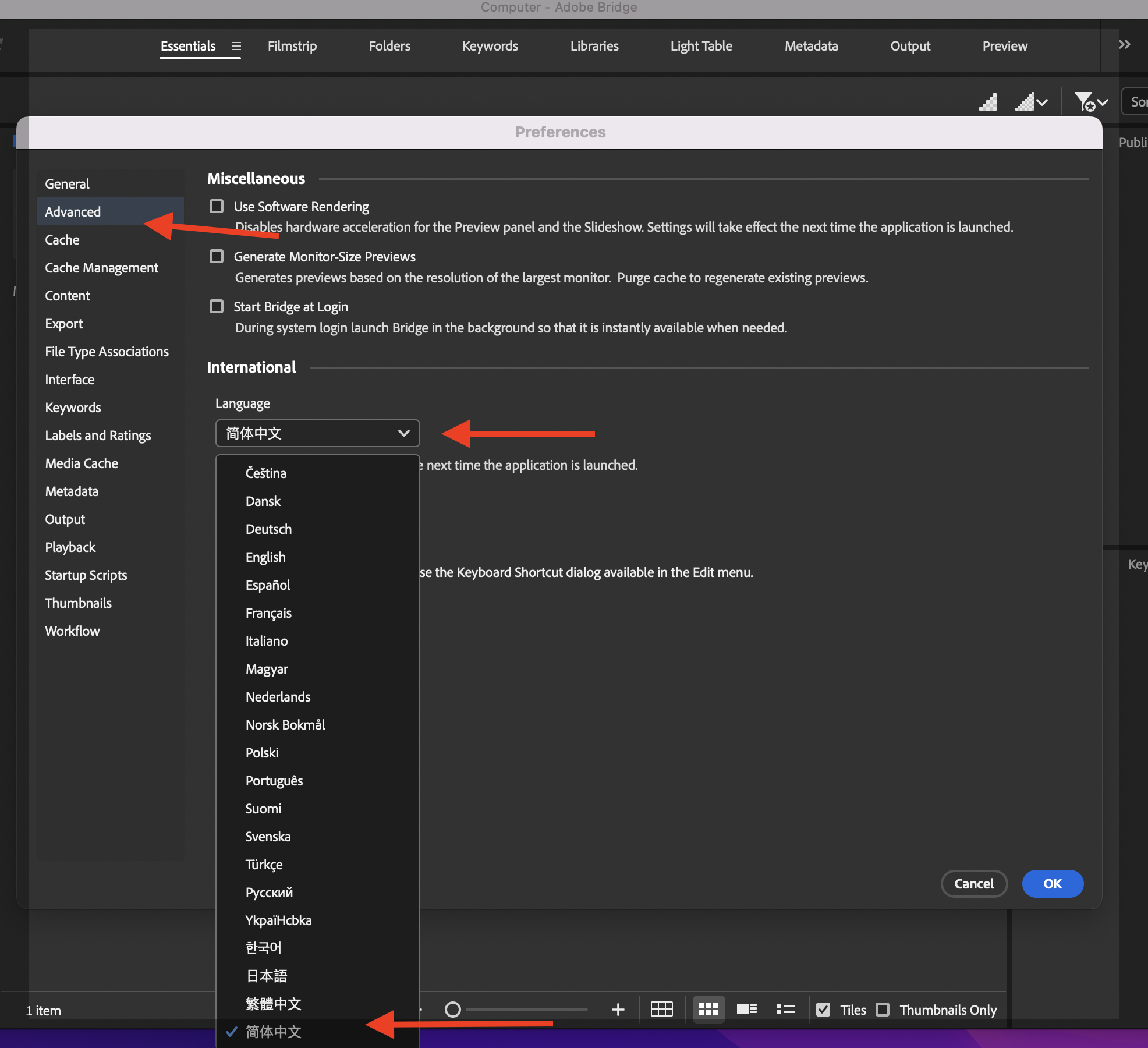Click the plus icon to enlarge thumbnails
The height and width of the screenshot is (1048, 1148).
(x=618, y=1010)
